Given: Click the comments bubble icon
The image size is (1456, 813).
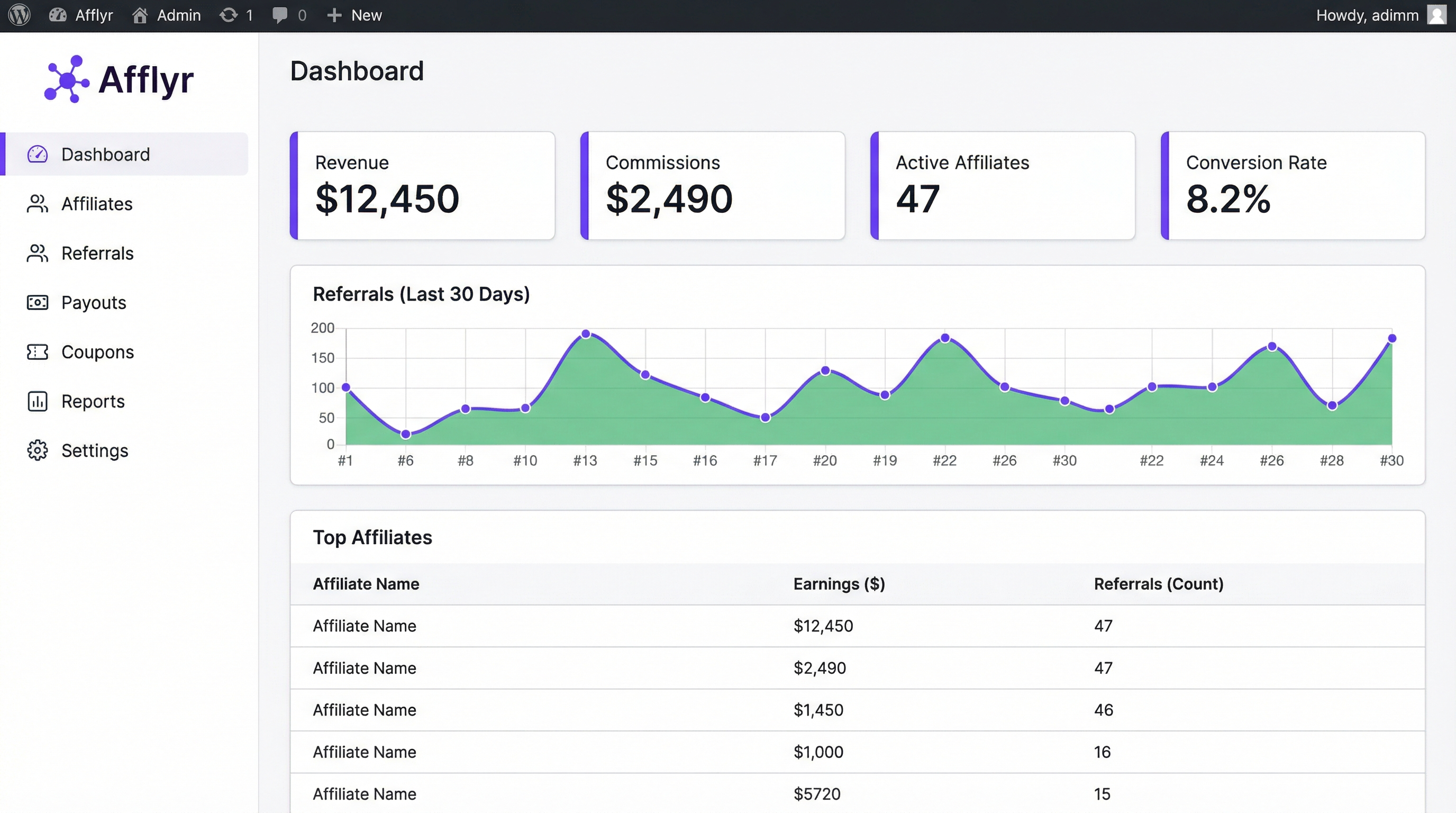Looking at the screenshot, I should (x=280, y=15).
